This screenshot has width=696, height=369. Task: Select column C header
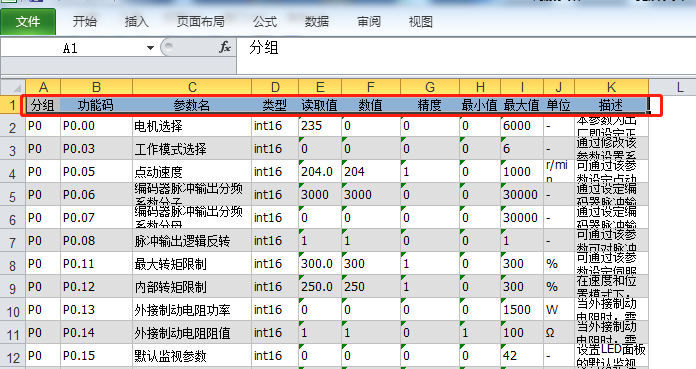tap(192, 87)
